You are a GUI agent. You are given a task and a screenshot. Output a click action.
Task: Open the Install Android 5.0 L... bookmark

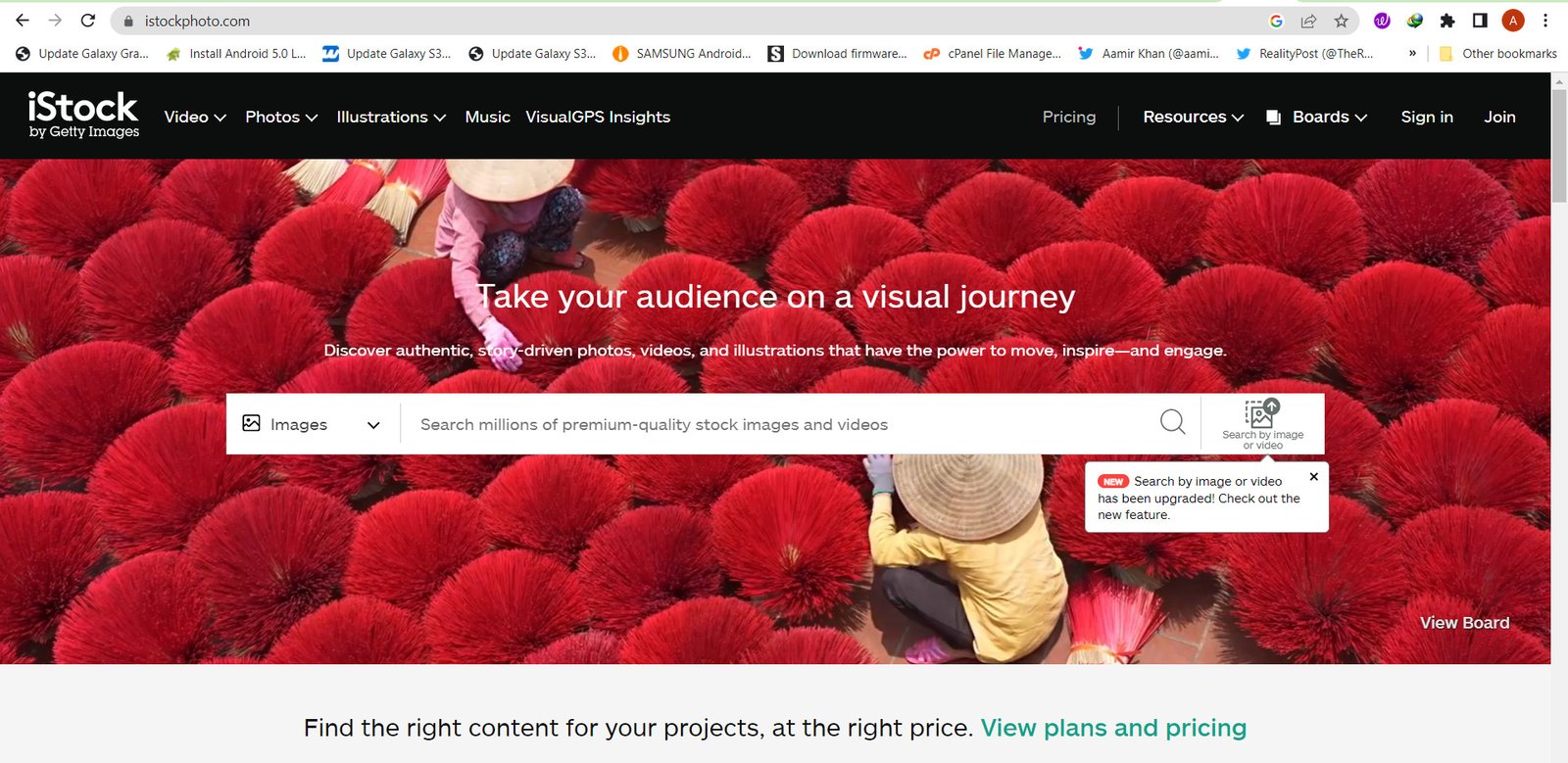click(236, 54)
